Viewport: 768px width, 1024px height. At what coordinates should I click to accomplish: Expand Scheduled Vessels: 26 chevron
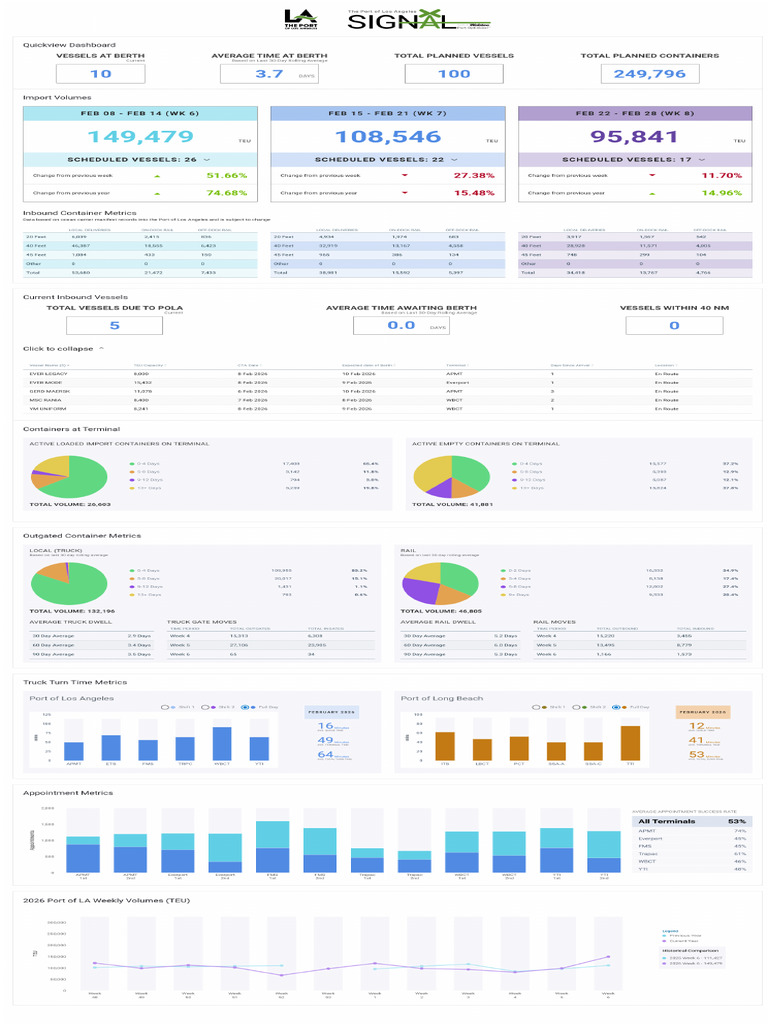click(x=207, y=159)
